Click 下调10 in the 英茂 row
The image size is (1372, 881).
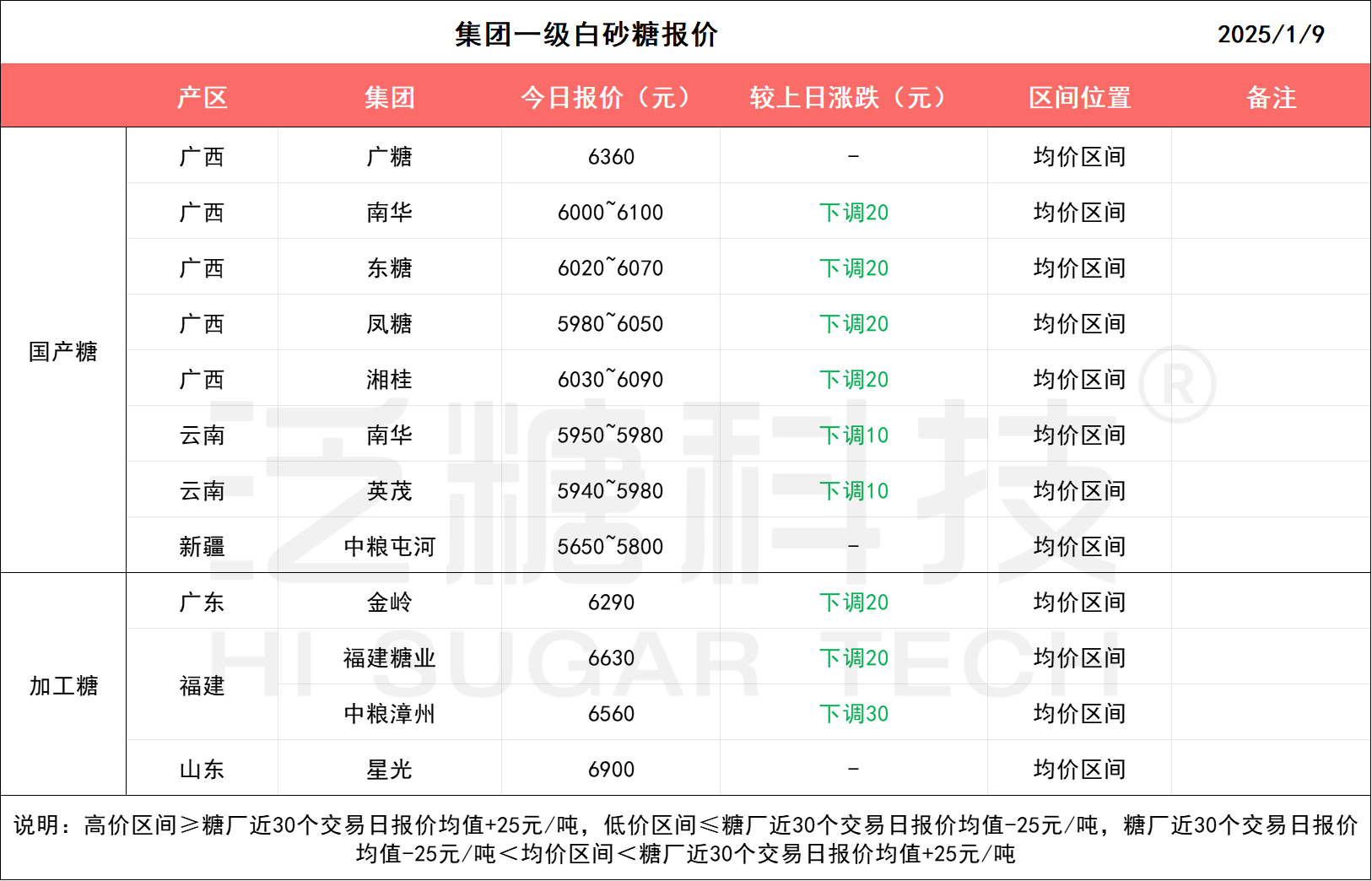(x=854, y=490)
